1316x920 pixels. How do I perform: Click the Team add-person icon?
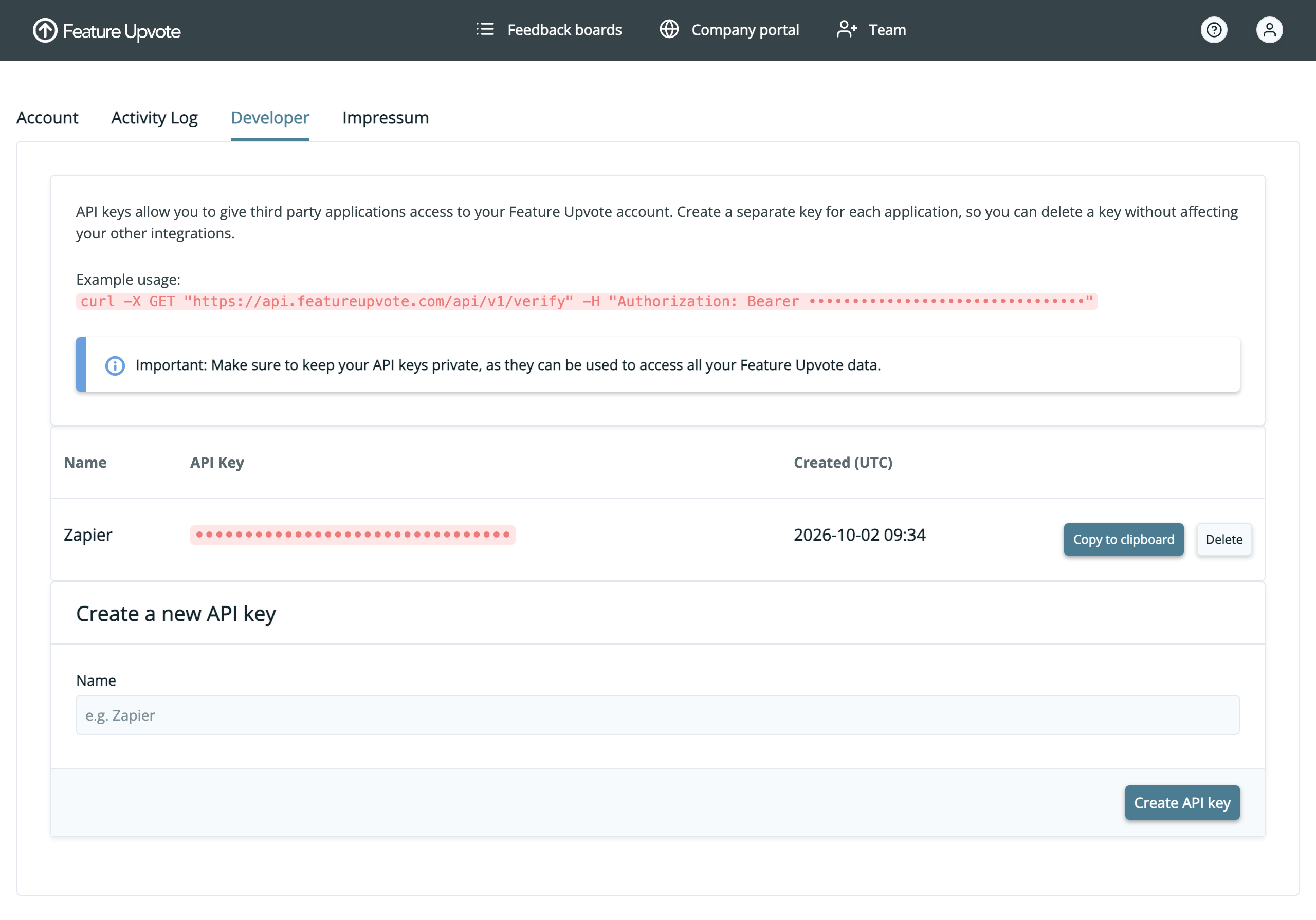847,29
